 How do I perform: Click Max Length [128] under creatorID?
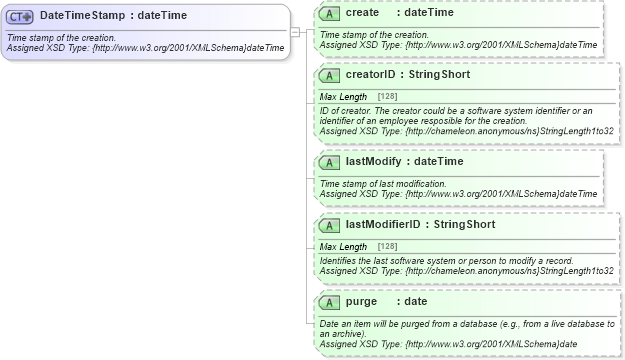358,96
